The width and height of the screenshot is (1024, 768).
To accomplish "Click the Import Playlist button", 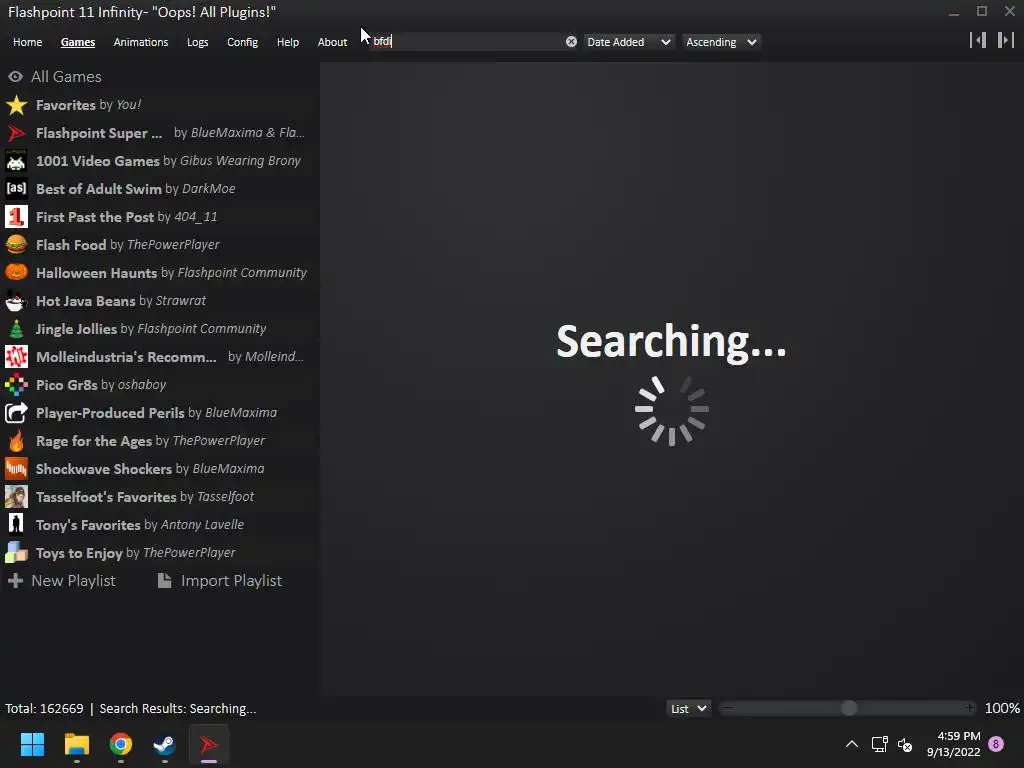I will click(220, 581).
